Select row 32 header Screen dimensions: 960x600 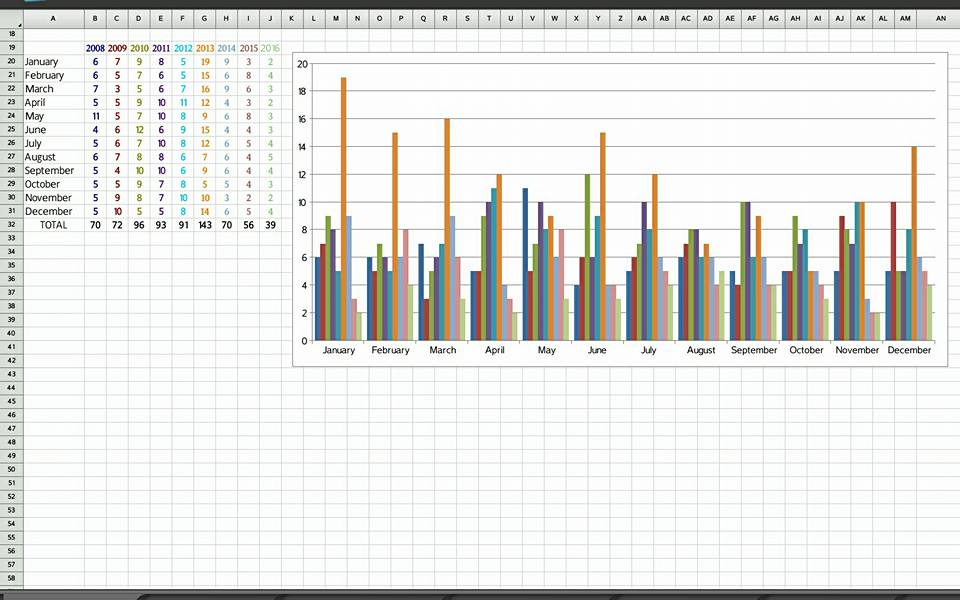[11, 225]
